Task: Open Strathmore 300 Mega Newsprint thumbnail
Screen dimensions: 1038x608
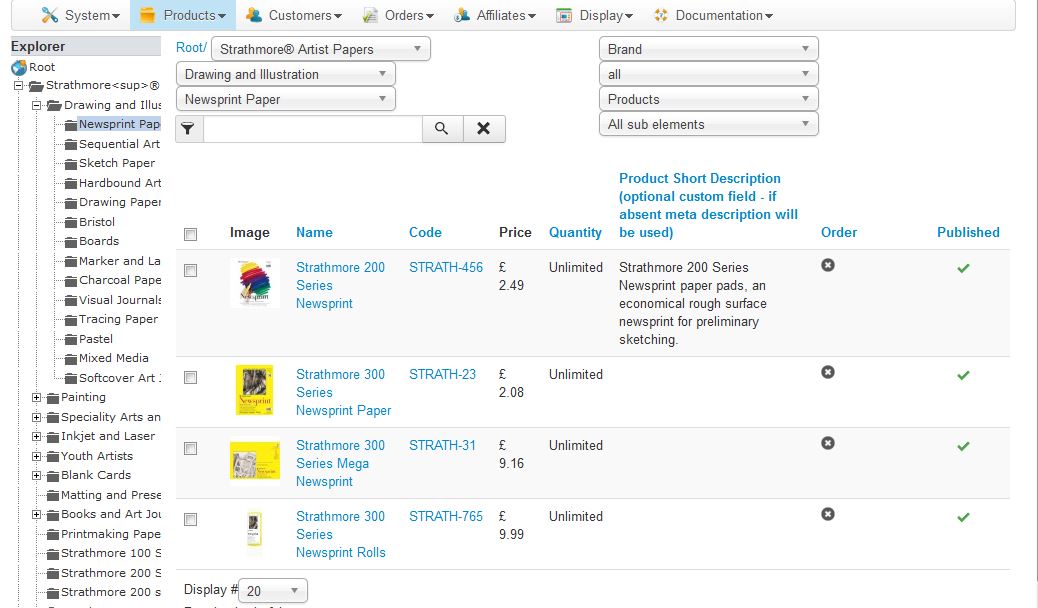Action: pos(254,460)
